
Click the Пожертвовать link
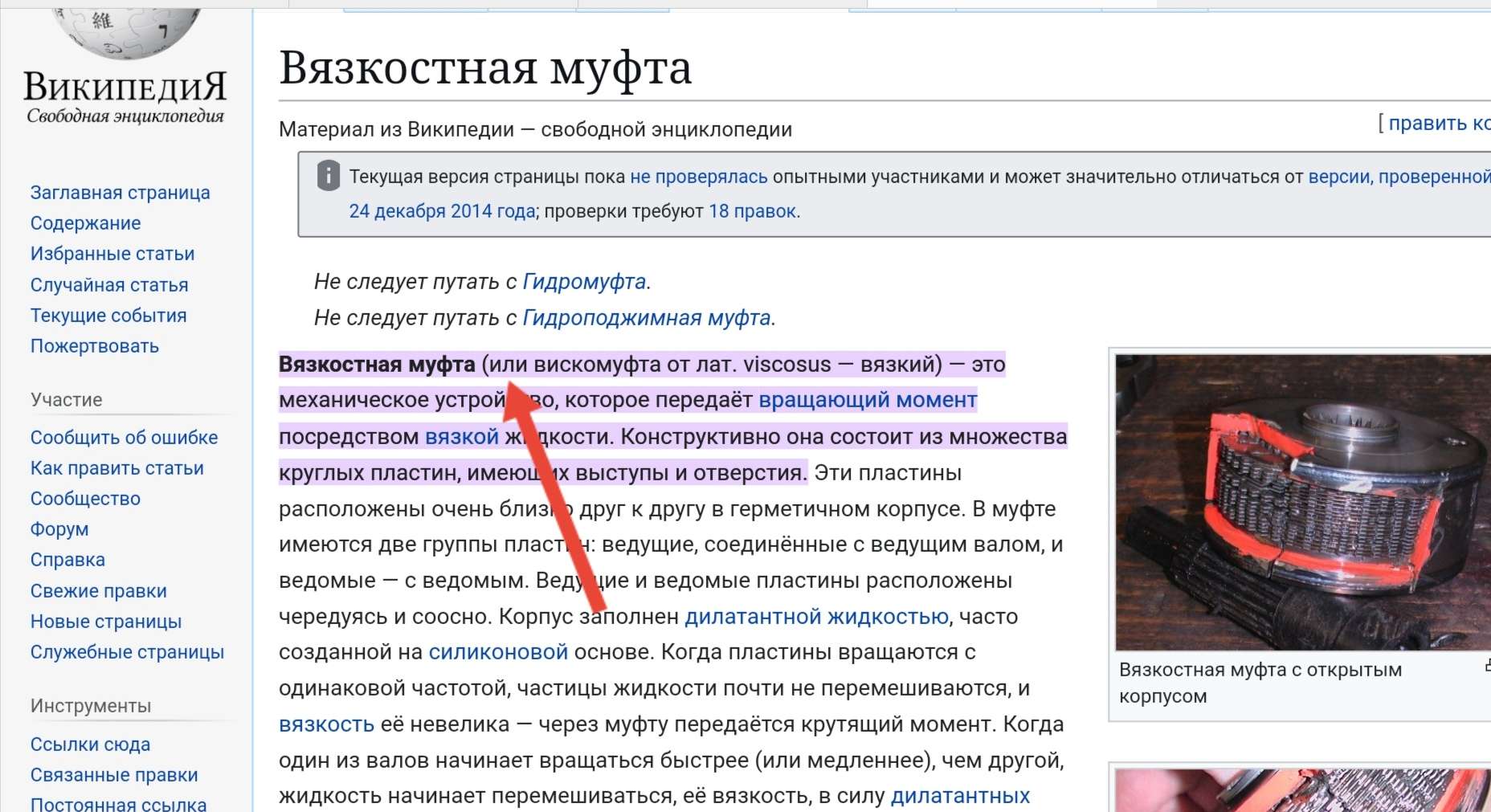click(95, 346)
